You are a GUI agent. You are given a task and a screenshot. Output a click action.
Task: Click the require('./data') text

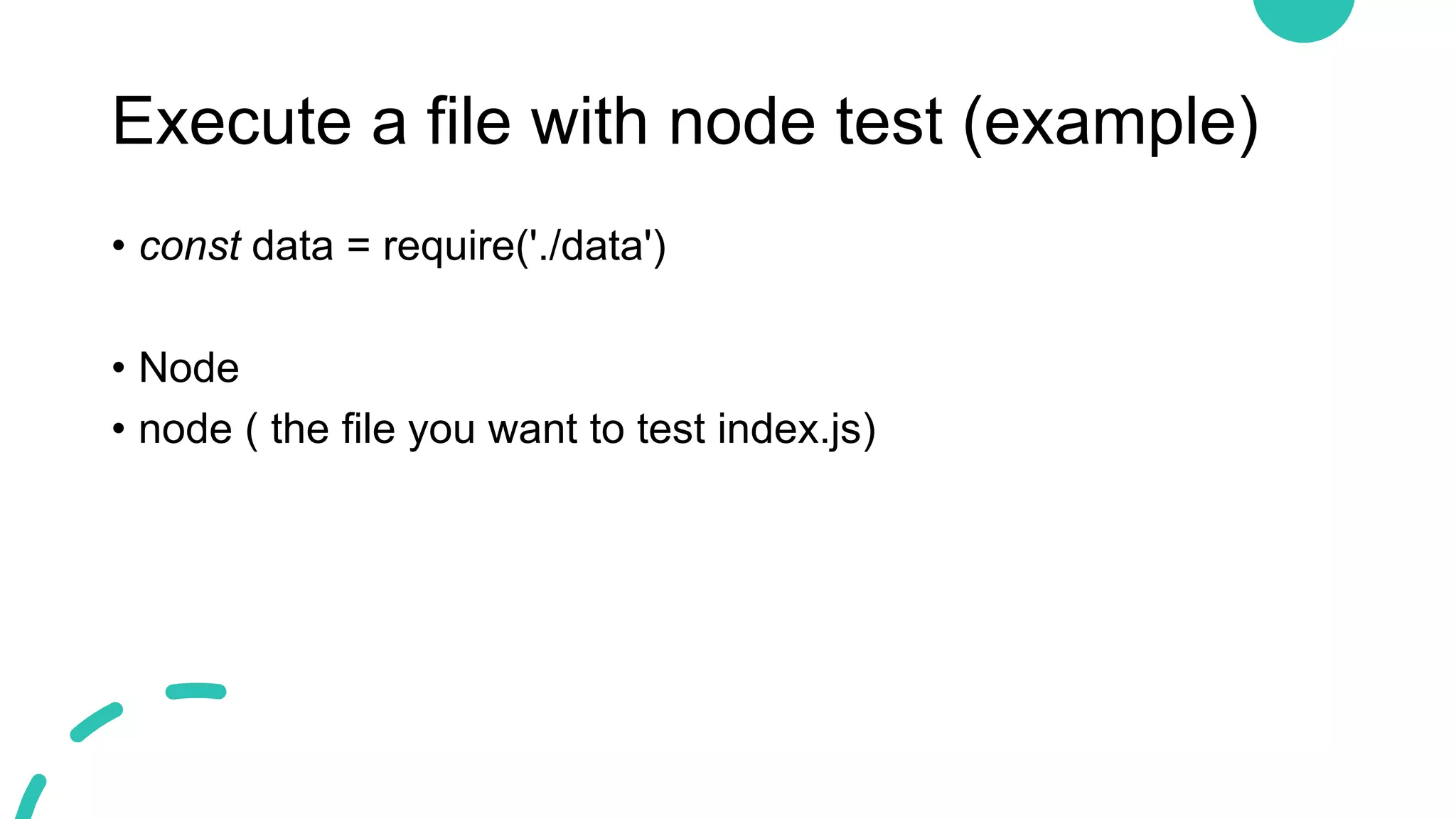(x=524, y=247)
